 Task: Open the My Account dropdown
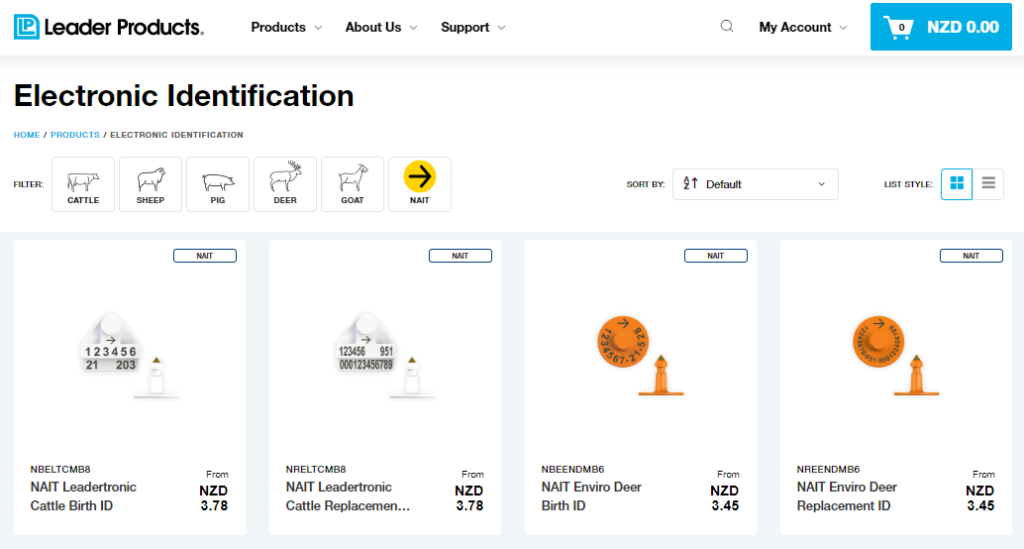pyautogui.click(x=803, y=27)
